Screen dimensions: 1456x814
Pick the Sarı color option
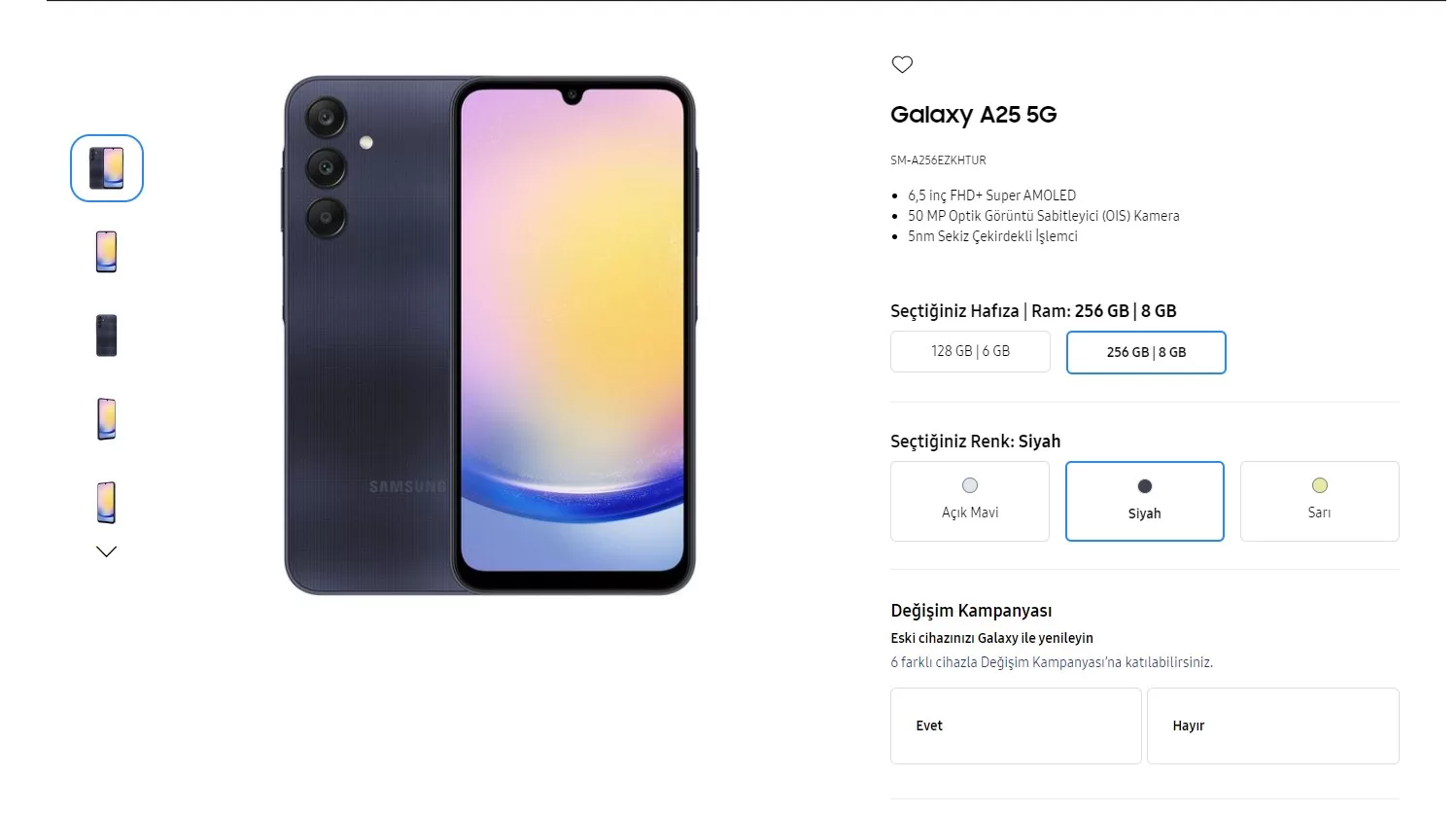click(1320, 501)
